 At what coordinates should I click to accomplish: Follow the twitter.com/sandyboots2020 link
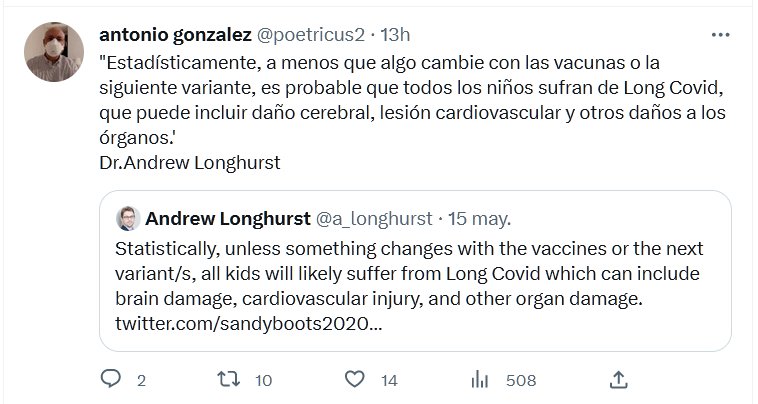click(x=248, y=324)
